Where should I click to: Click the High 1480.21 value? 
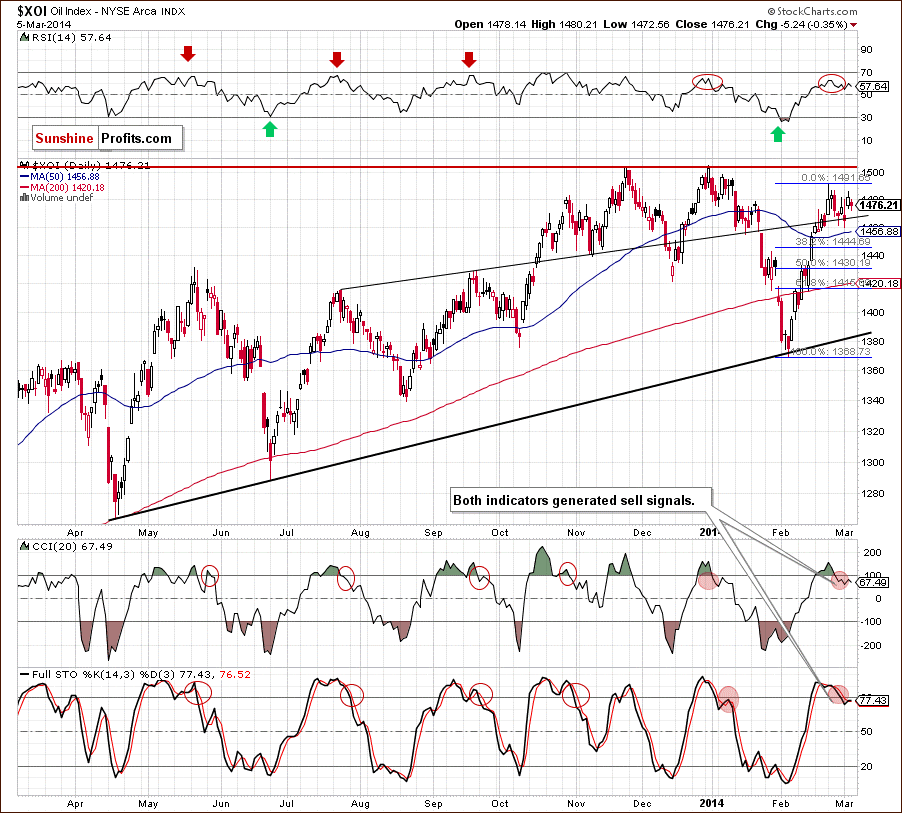click(564, 24)
